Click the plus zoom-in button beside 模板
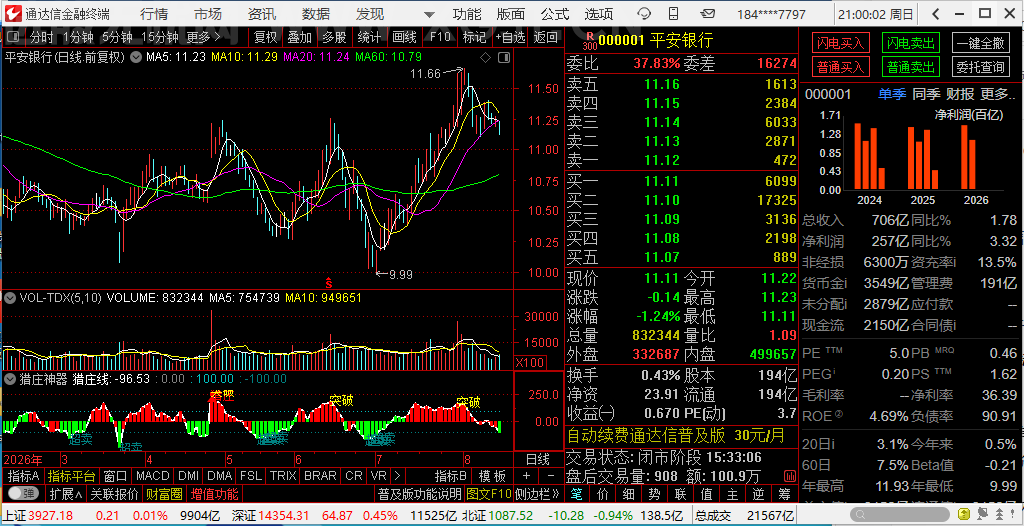1024x526 pixels. pos(526,476)
